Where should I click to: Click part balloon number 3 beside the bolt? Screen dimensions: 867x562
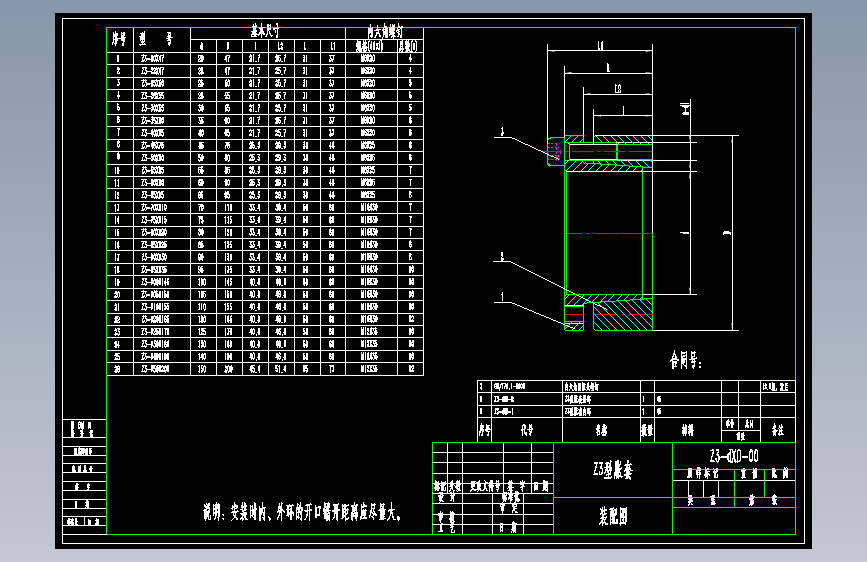coord(502,132)
